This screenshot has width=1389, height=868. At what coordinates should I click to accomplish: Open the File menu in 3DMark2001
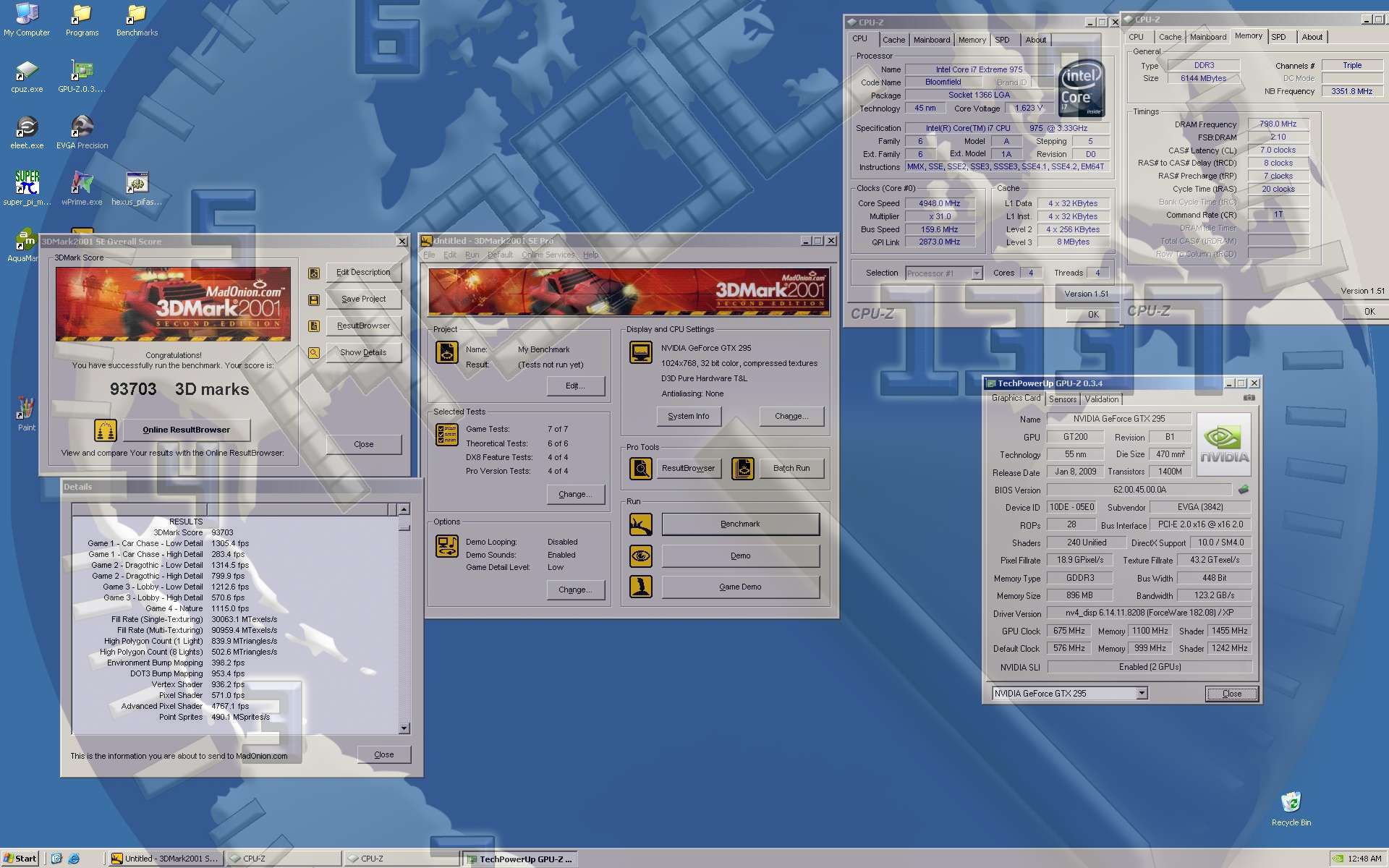pyautogui.click(x=429, y=255)
